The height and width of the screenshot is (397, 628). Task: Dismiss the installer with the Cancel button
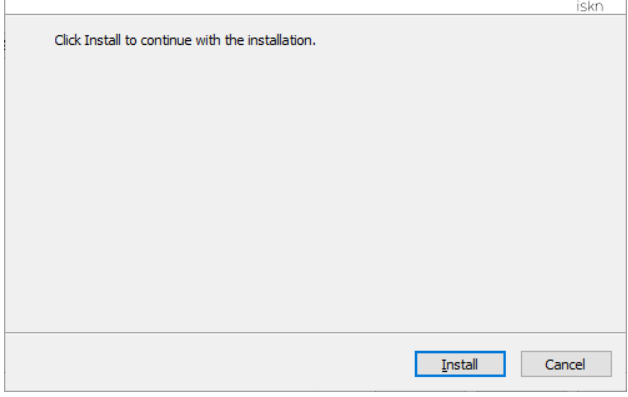566,364
